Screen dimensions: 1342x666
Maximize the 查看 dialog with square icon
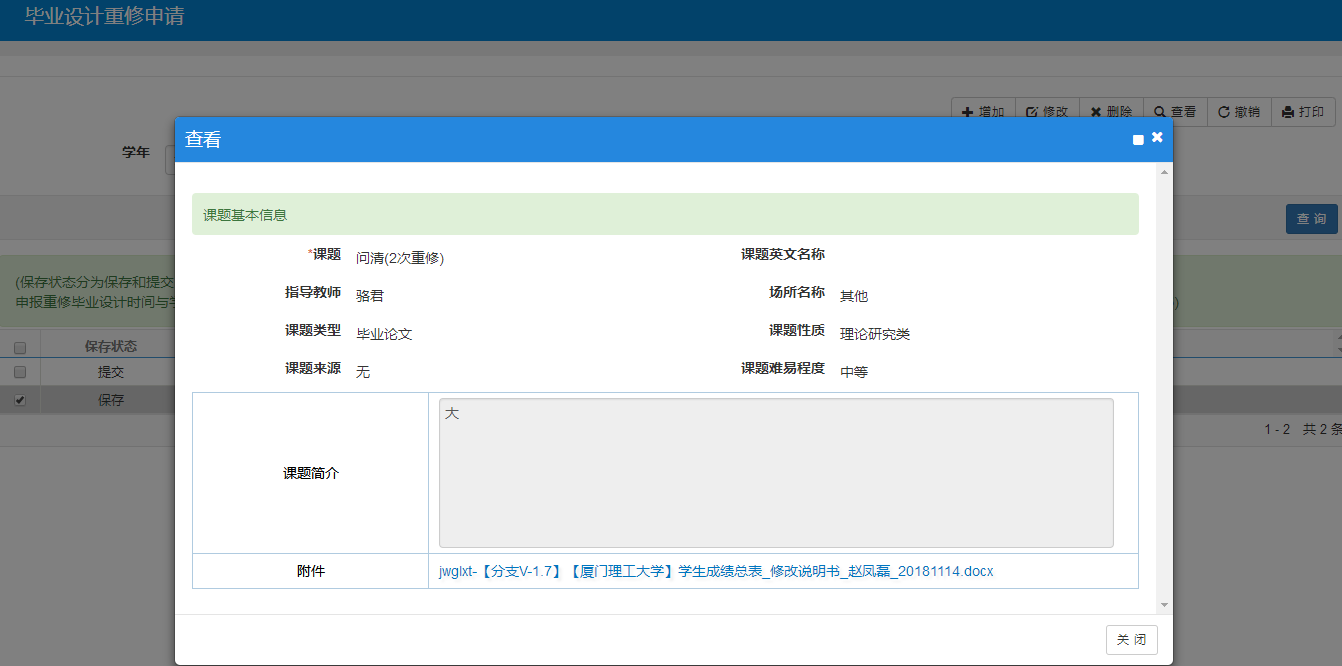click(1138, 140)
